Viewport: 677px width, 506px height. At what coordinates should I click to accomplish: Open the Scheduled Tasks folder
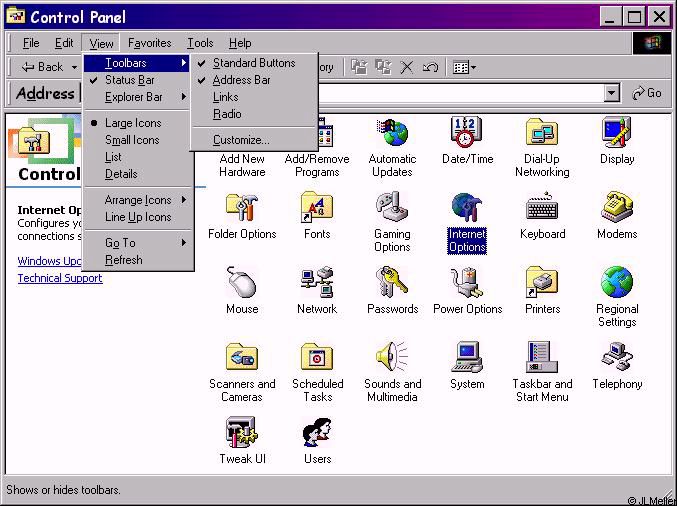tap(317, 372)
